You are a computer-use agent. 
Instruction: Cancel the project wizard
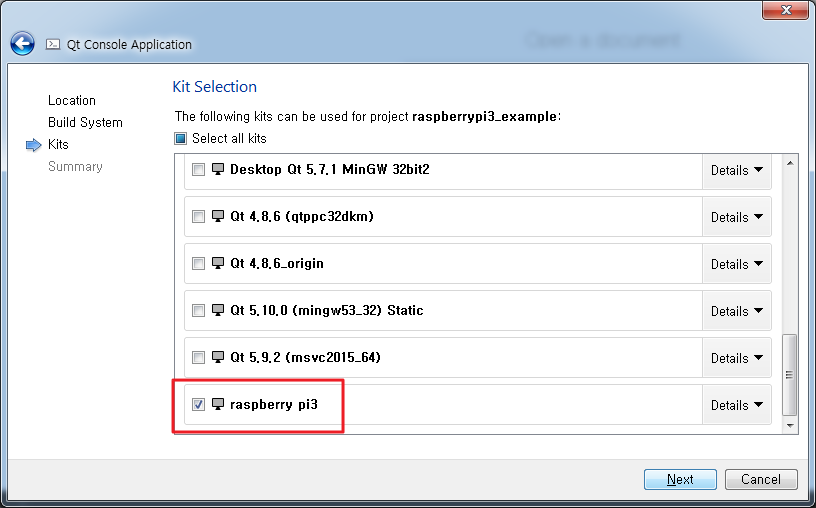click(x=760, y=479)
